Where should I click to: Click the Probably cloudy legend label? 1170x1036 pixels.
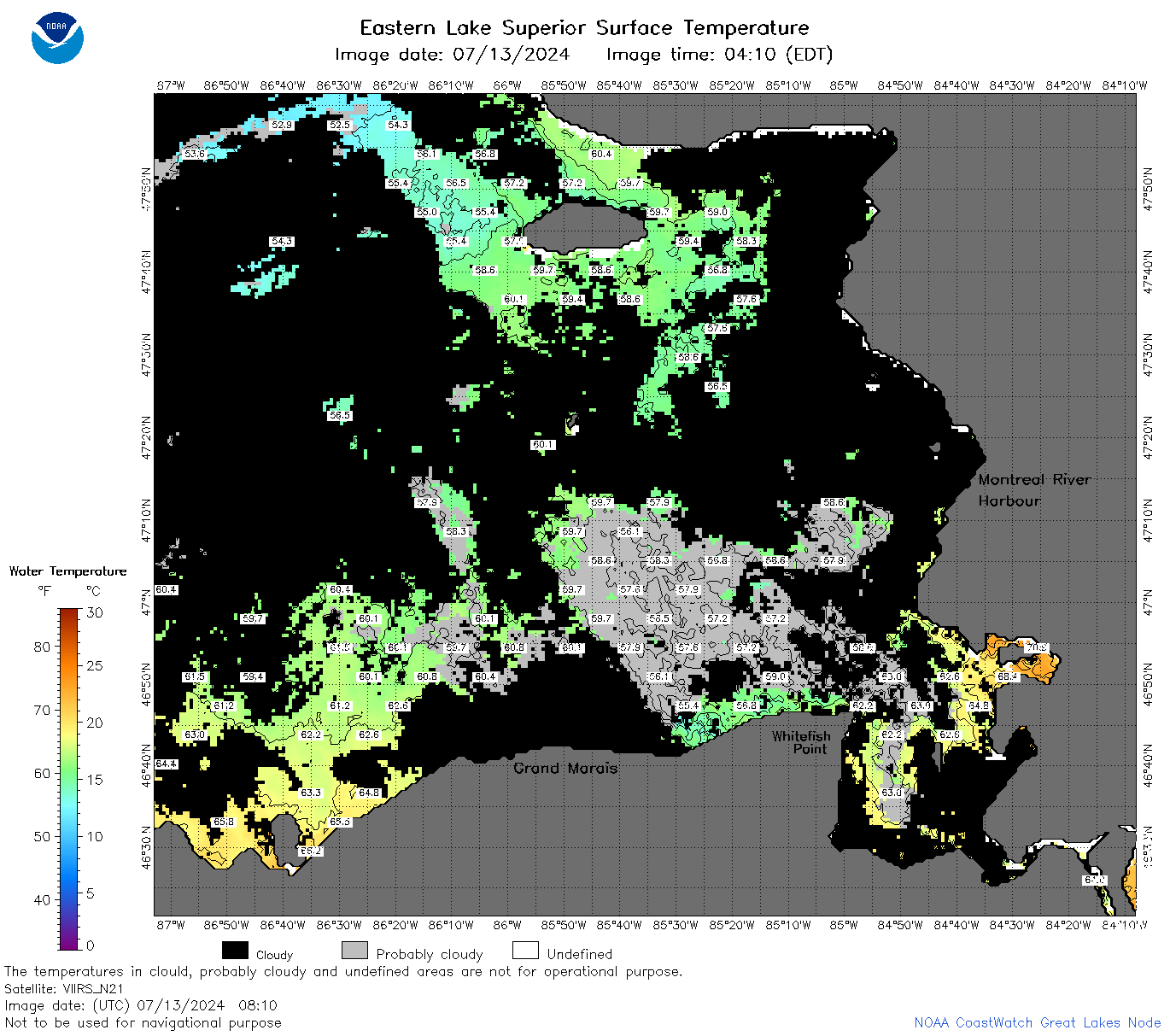430,954
